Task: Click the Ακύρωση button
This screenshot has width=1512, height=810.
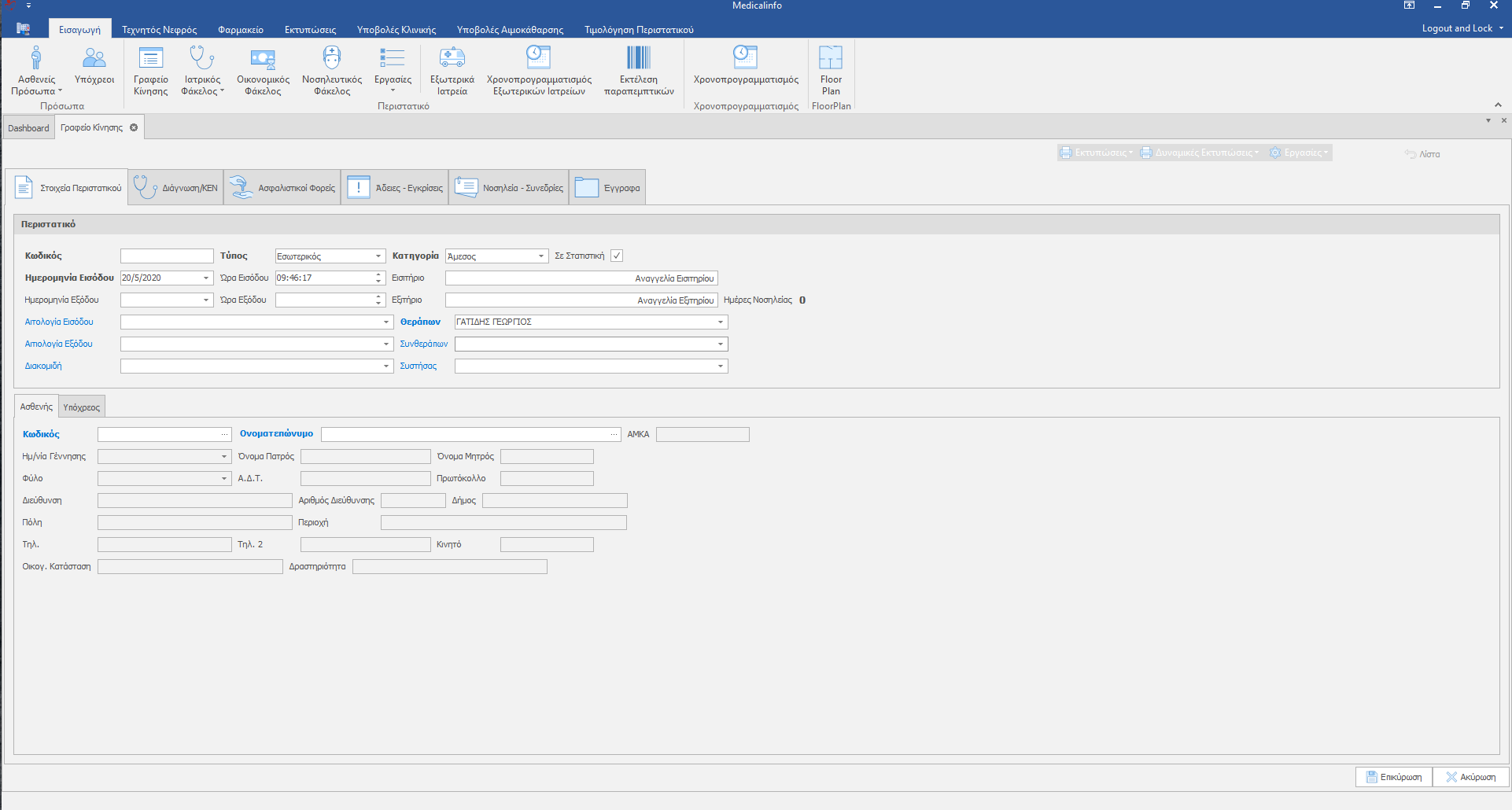Action: [x=1470, y=777]
